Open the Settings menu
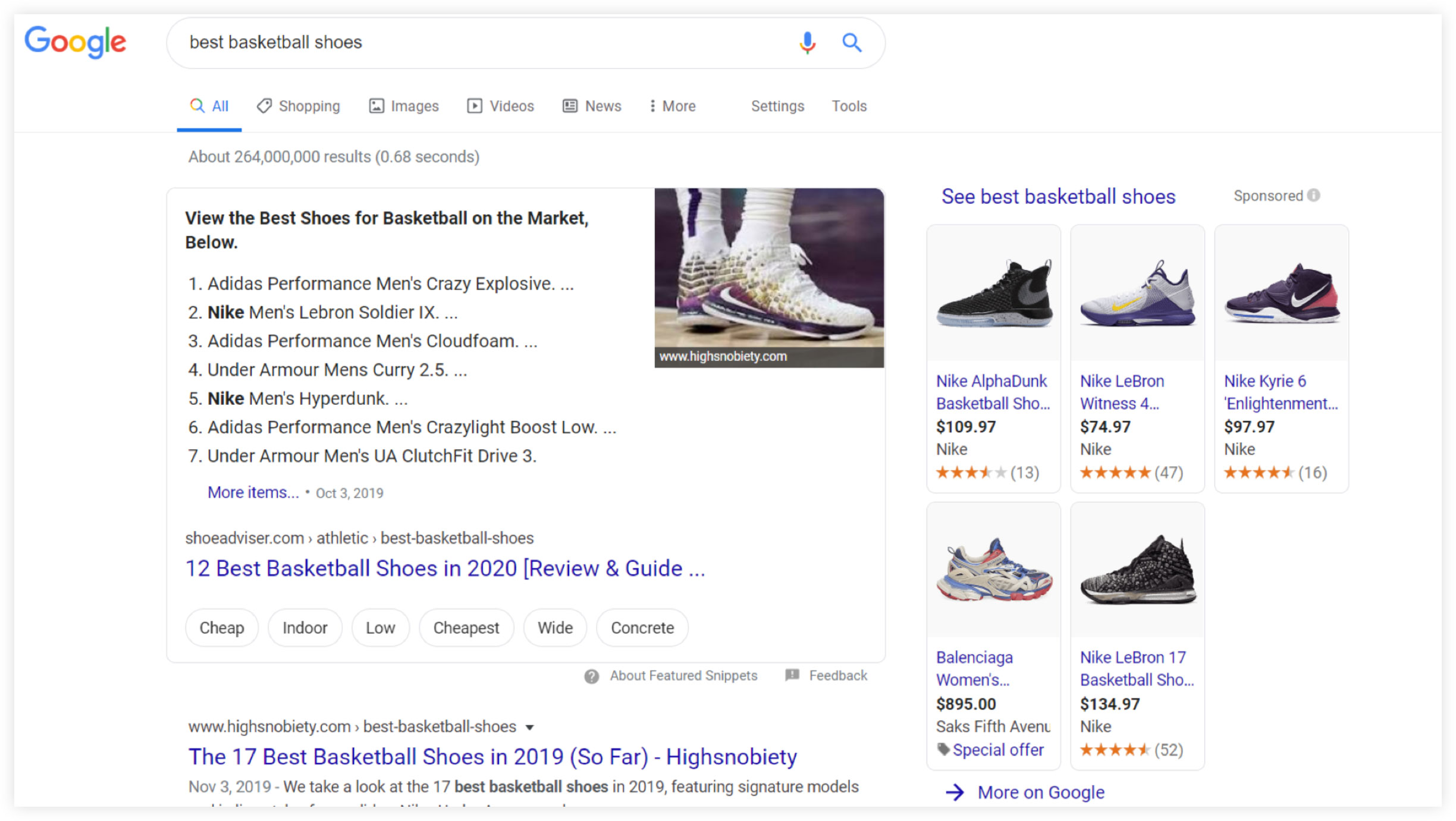1456x821 pixels. click(x=777, y=106)
